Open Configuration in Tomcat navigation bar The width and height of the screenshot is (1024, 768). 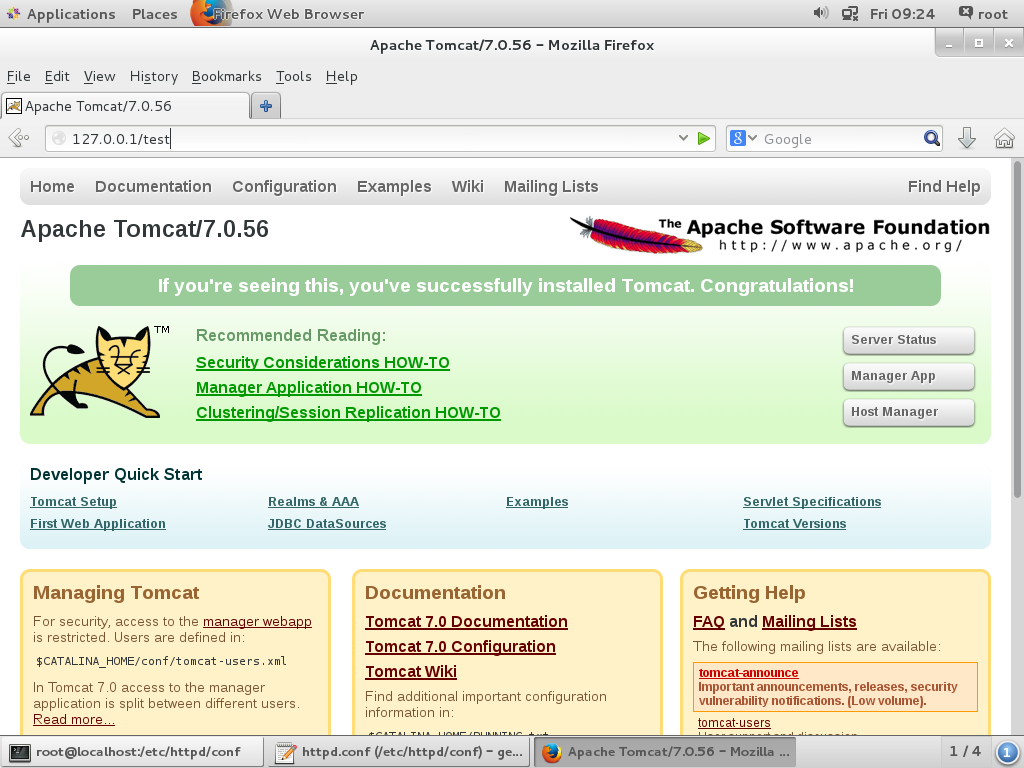(x=285, y=187)
